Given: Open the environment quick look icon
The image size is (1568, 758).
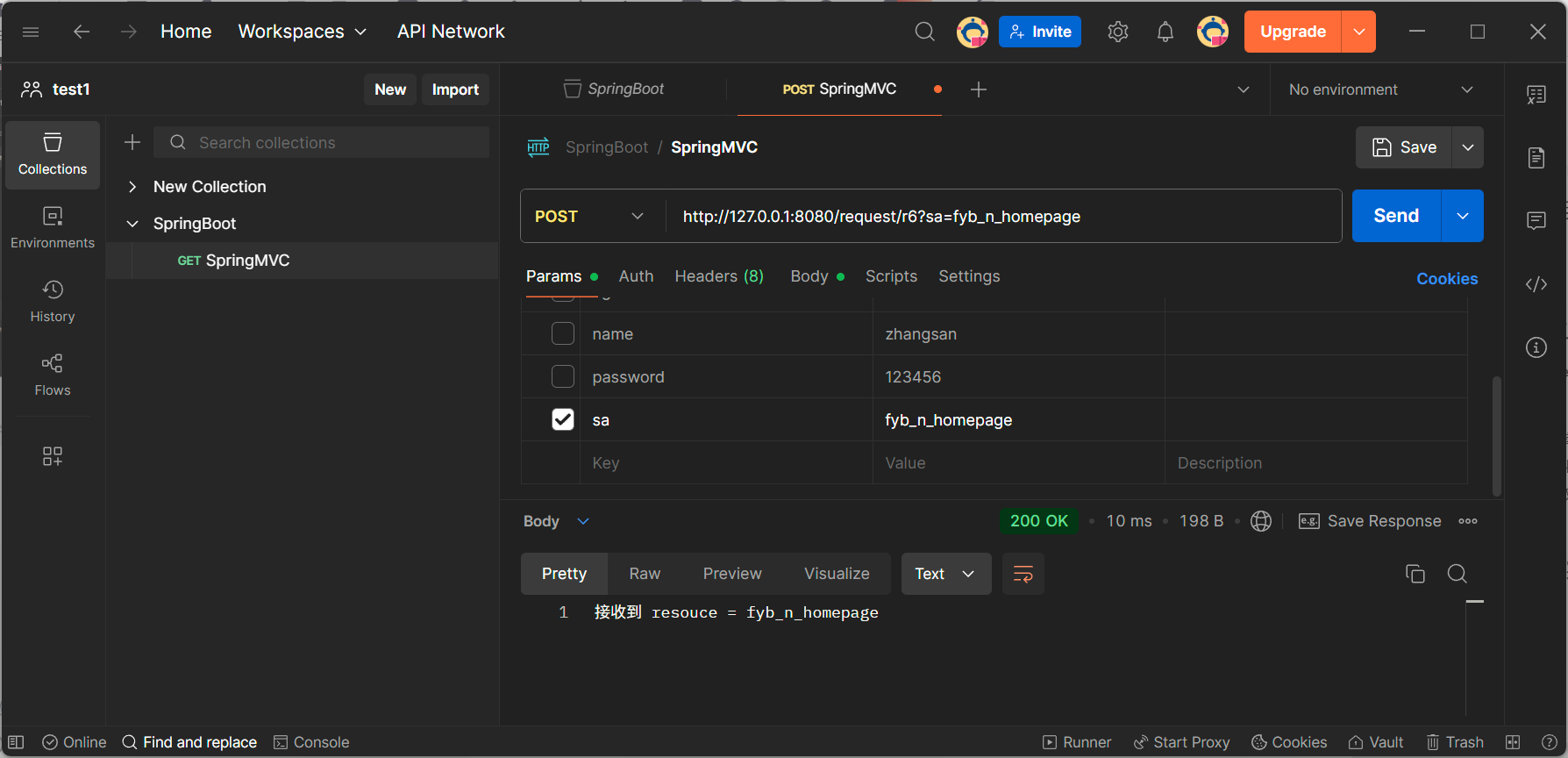Looking at the screenshot, I should [x=1536, y=95].
